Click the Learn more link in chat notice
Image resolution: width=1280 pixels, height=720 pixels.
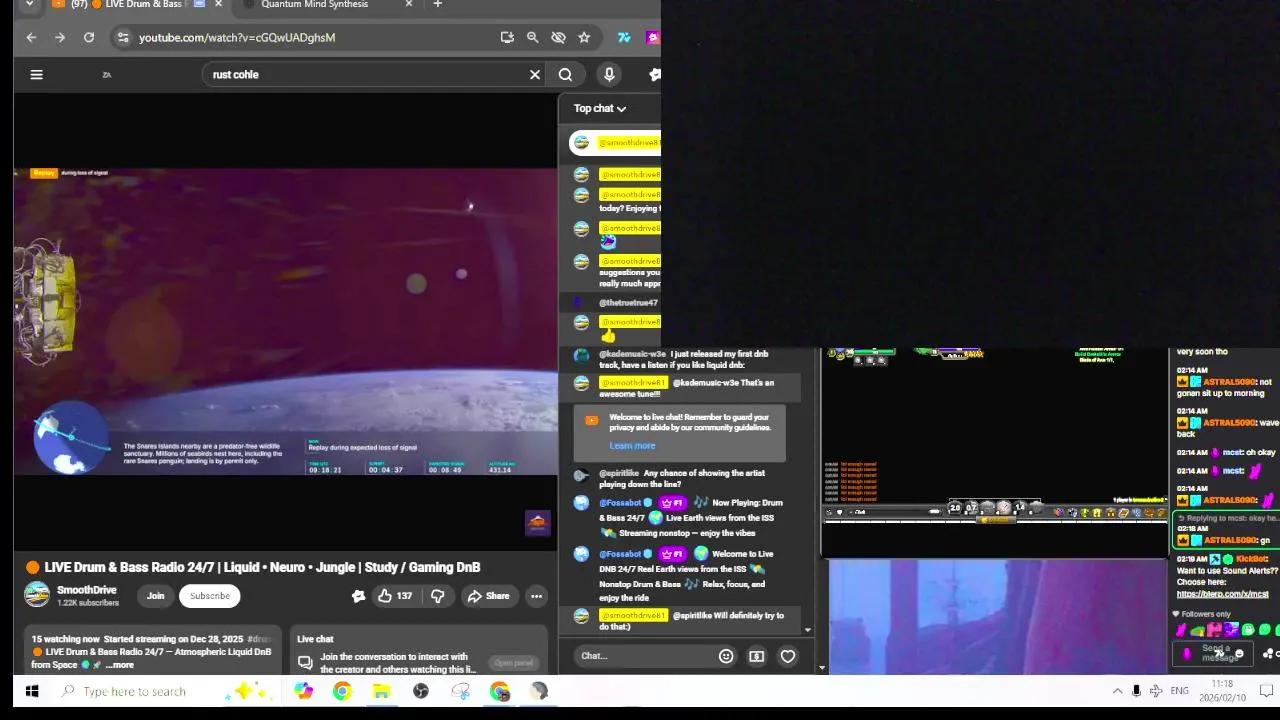pos(632,446)
